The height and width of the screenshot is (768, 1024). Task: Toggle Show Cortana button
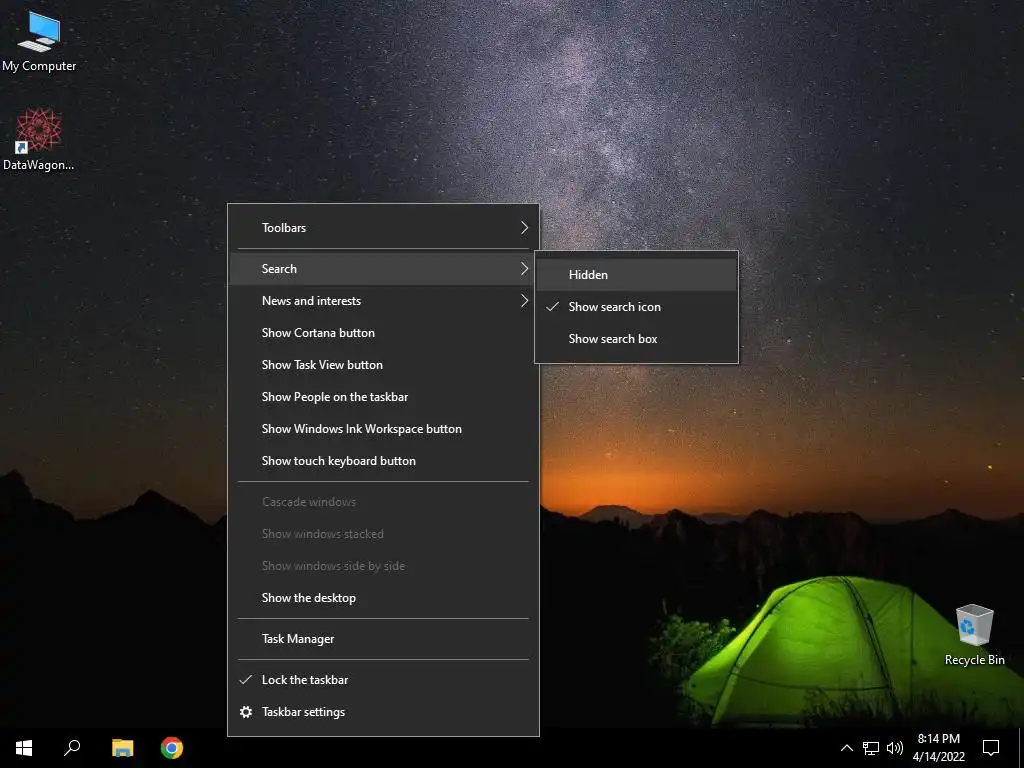pyautogui.click(x=383, y=333)
